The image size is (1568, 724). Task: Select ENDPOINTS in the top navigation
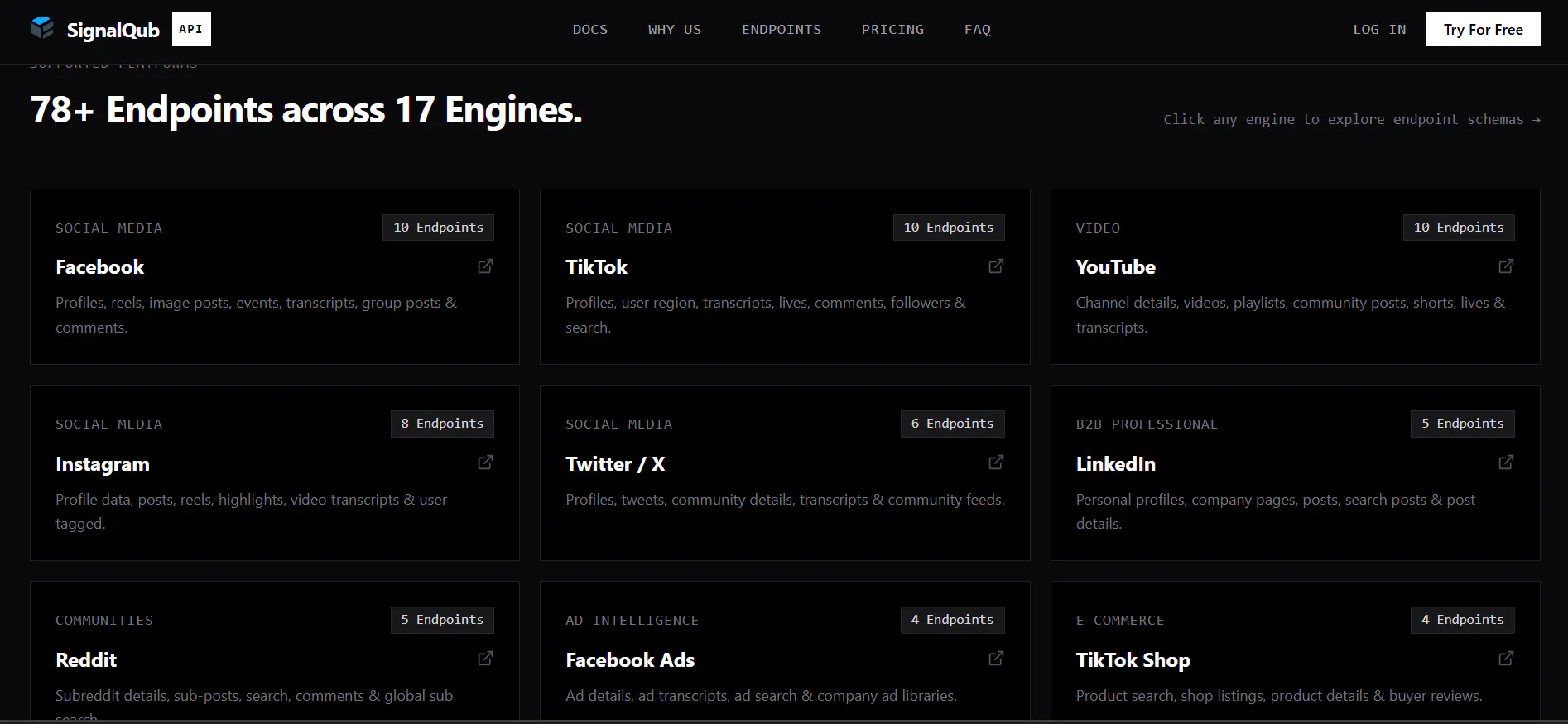tap(782, 30)
